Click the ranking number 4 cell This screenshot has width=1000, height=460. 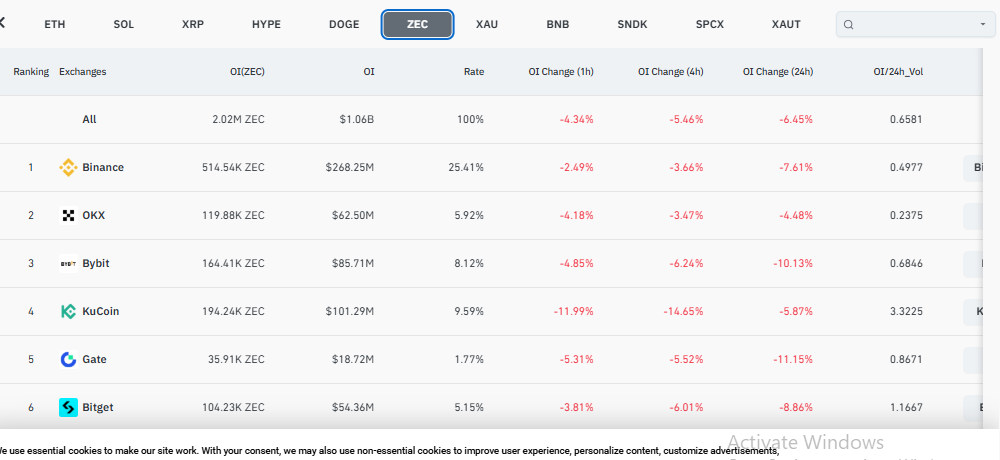[x=31, y=311]
